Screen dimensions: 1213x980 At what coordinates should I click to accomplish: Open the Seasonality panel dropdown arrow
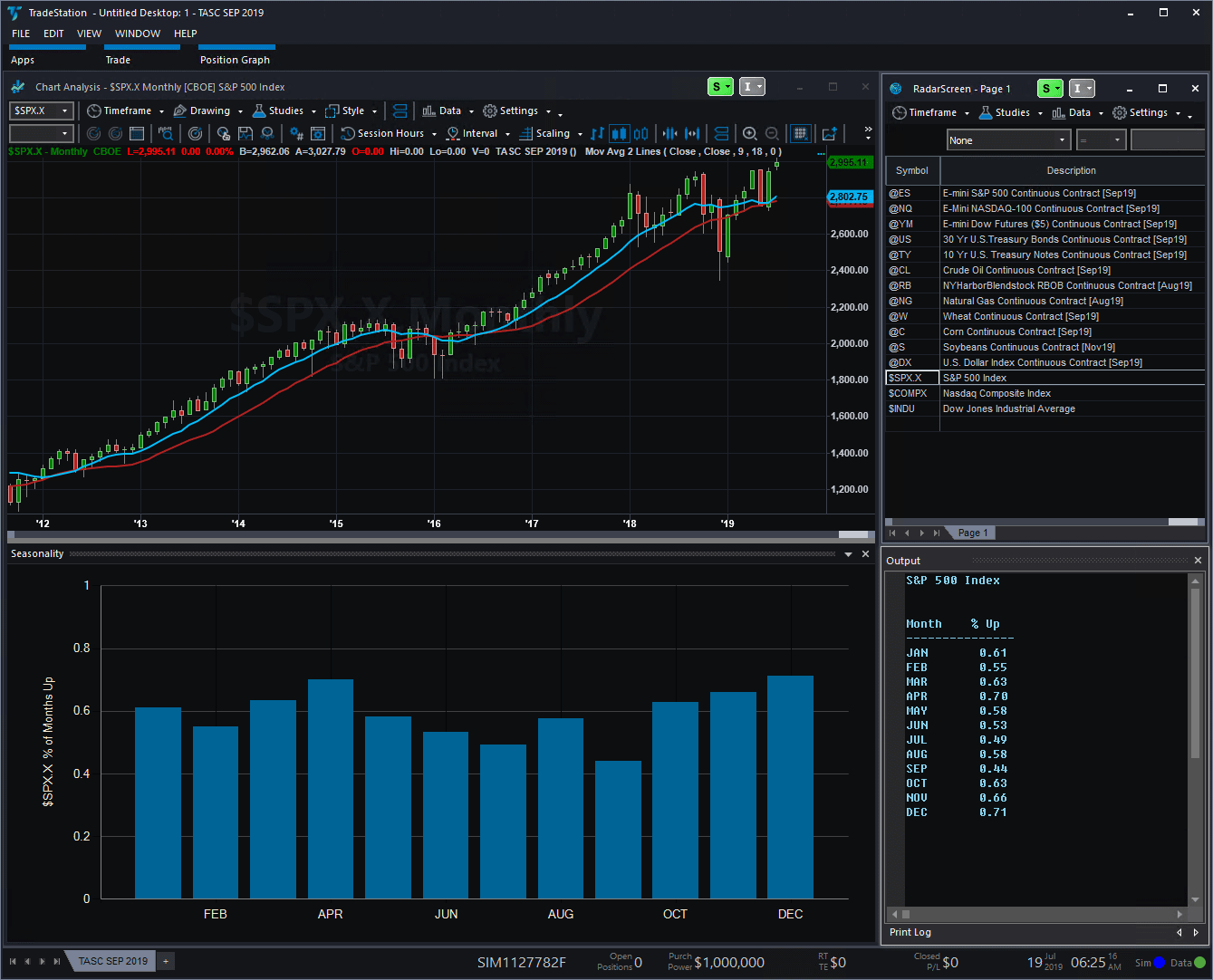(848, 553)
